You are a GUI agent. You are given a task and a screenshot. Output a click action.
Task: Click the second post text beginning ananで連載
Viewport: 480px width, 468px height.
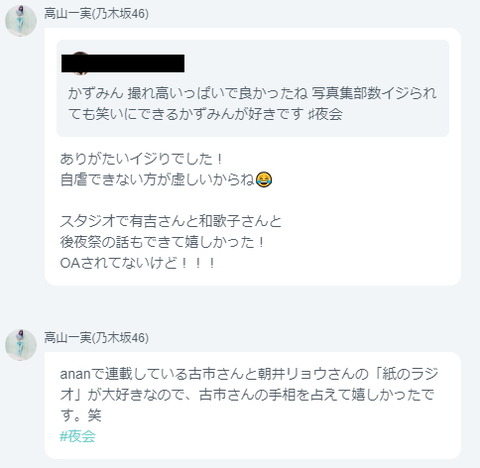249,394
